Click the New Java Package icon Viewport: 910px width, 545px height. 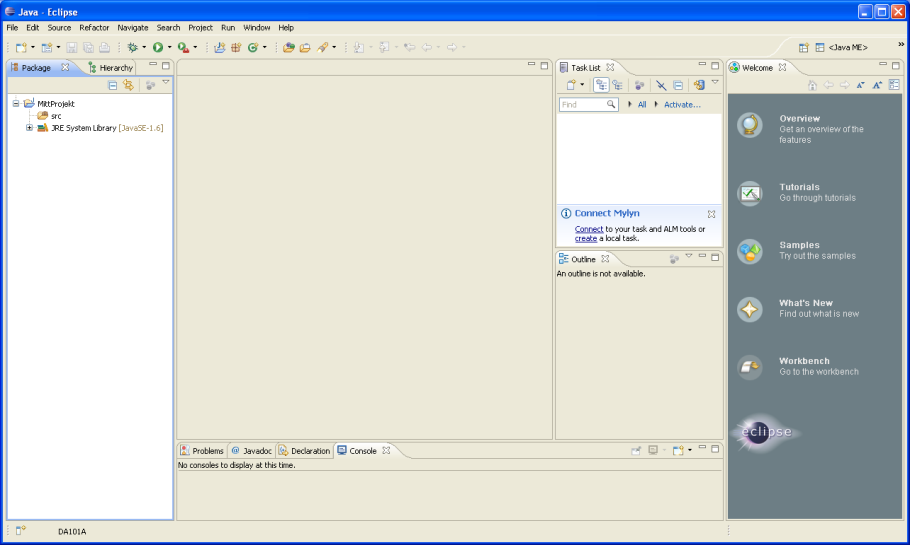pyautogui.click(x=236, y=48)
